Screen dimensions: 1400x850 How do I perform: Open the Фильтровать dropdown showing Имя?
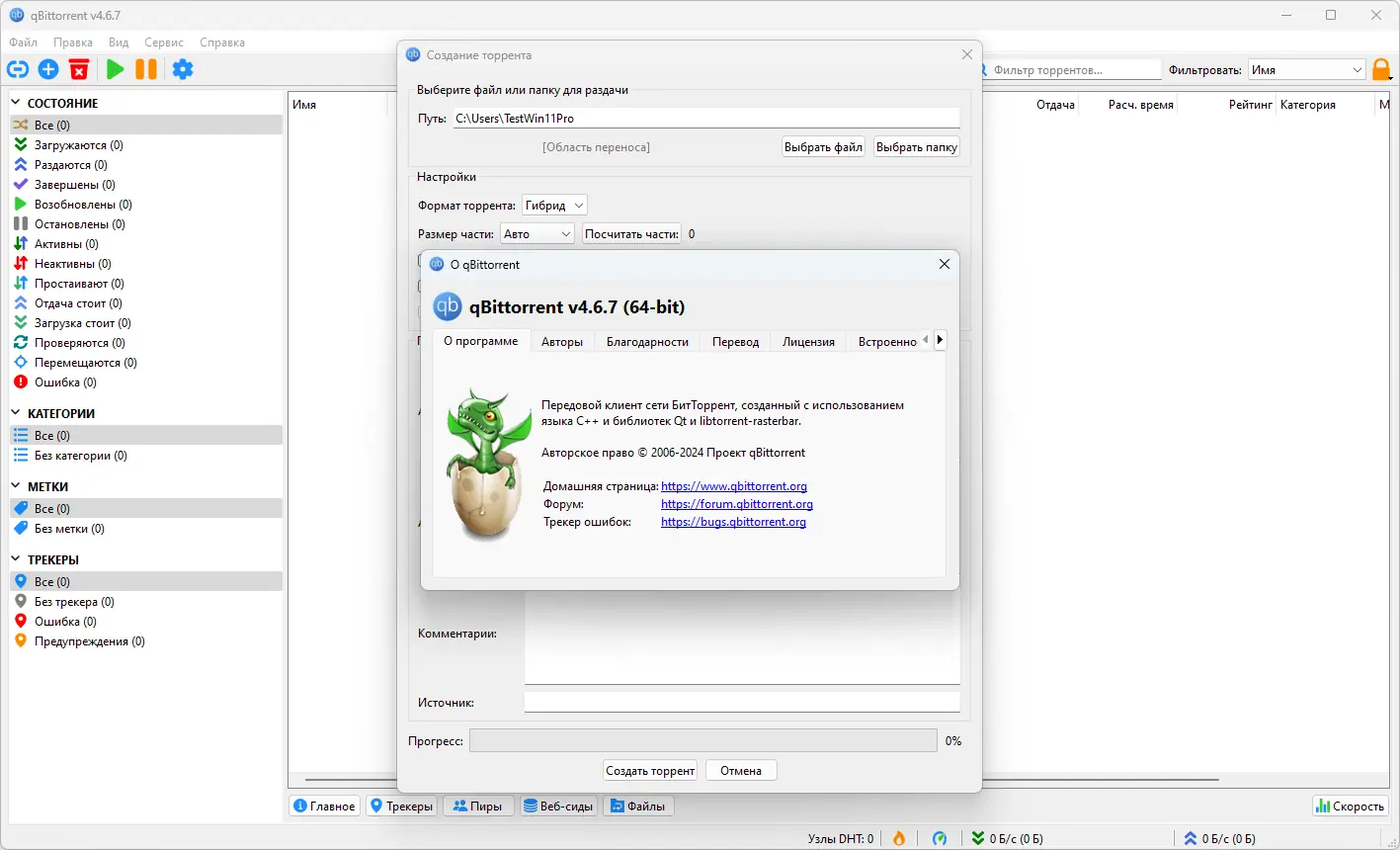pyautogui.click(x=1306, y=70)
